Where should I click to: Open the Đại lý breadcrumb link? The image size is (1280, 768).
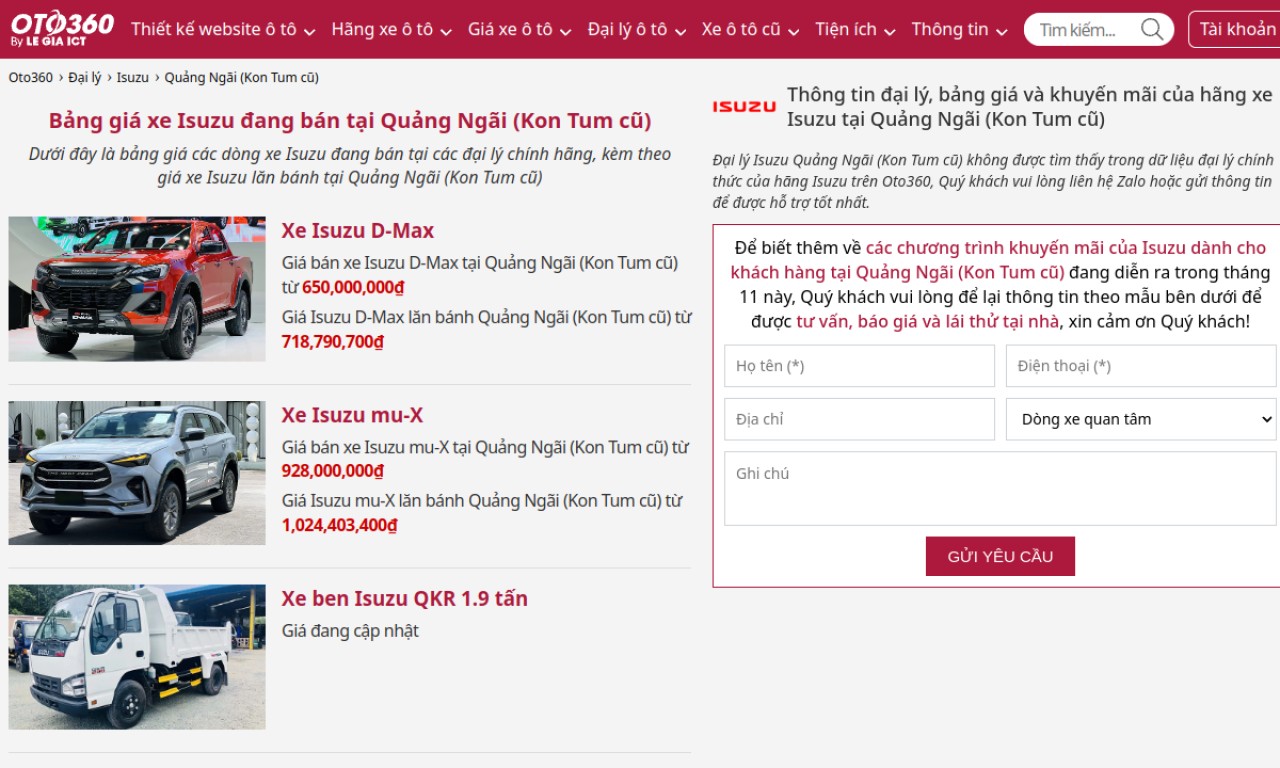(85, 77)
